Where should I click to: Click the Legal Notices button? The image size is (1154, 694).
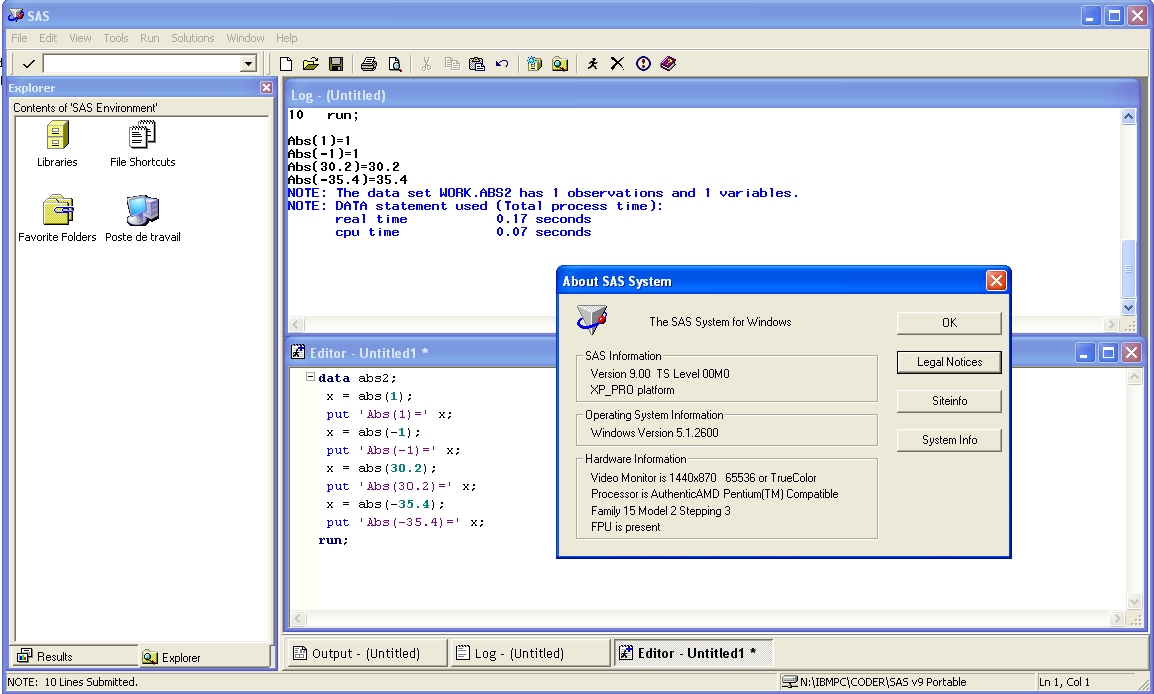pos(949,362)
